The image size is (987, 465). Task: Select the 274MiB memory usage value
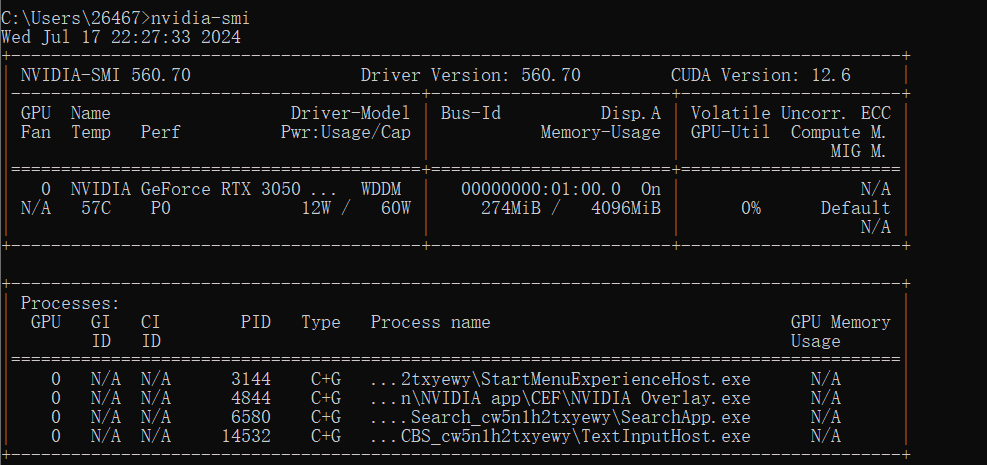(510, 208)
